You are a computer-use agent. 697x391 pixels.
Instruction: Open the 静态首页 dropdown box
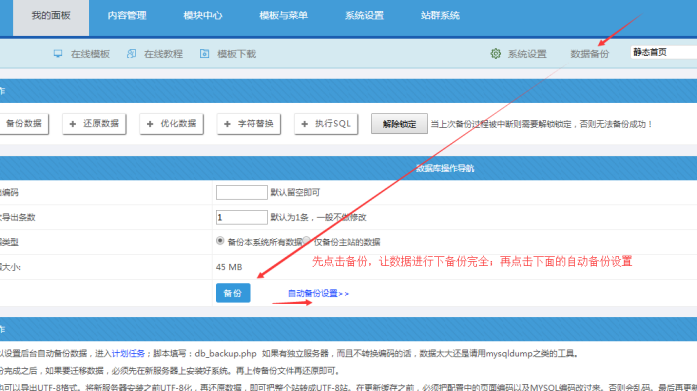click(663, 52)
